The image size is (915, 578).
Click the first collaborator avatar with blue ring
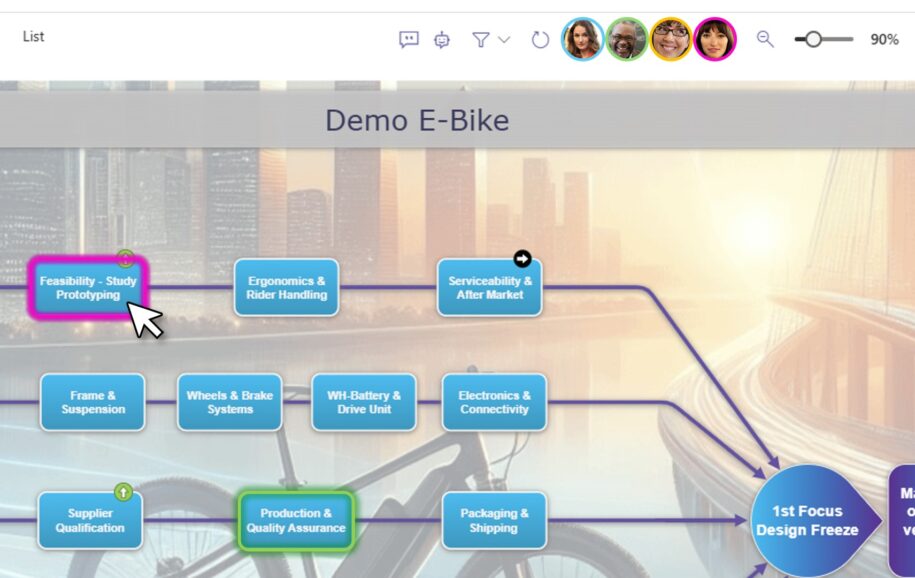tap(583, 40)
